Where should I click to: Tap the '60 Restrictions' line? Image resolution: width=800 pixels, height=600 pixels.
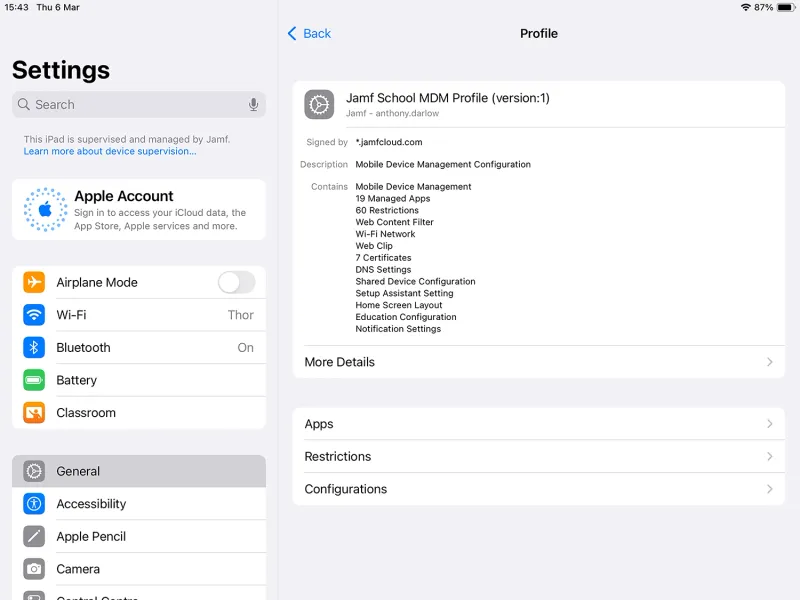pos(387,210)
